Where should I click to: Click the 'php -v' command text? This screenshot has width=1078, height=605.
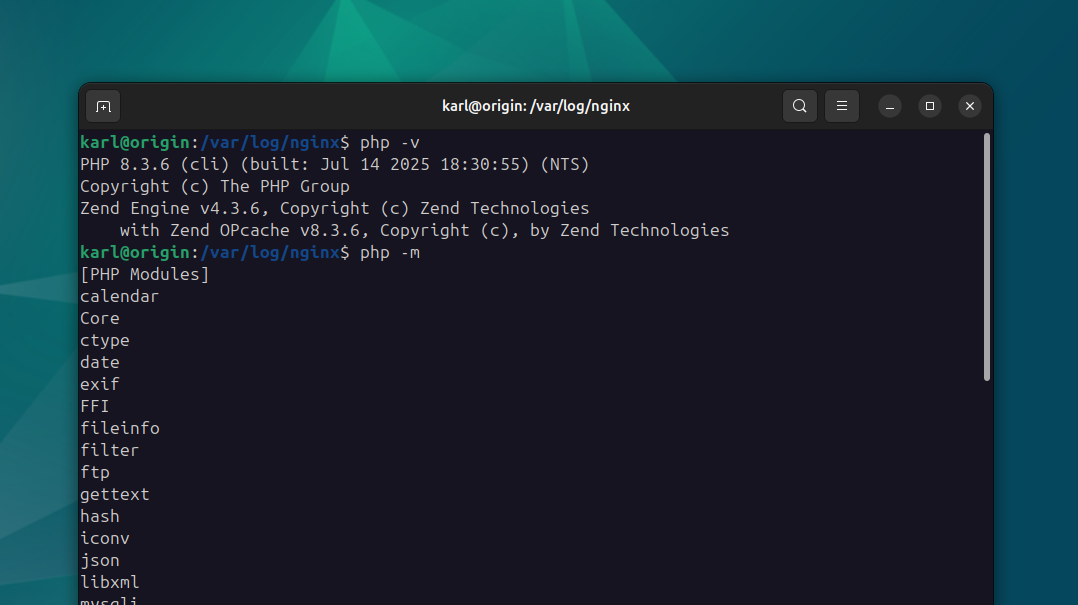click(x=390, y=142)
